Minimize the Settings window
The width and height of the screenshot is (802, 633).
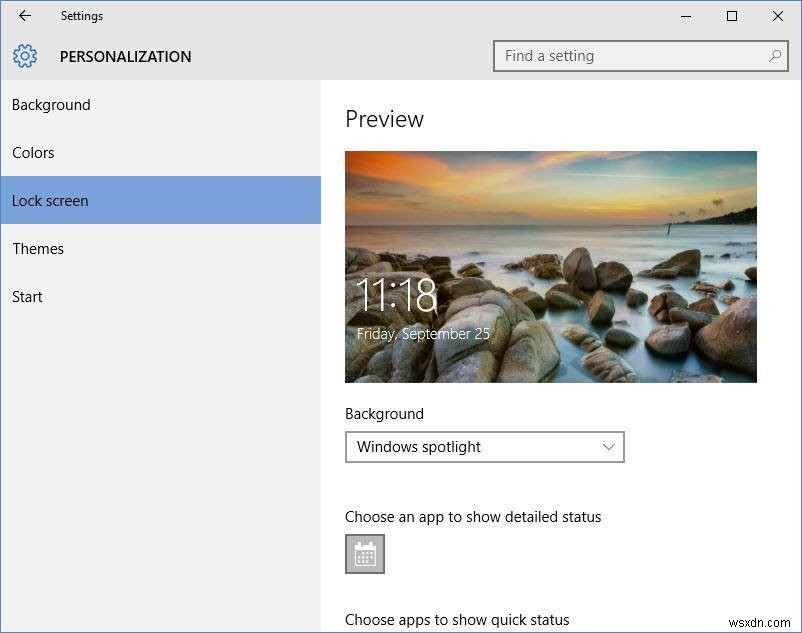pyautogui.click(x=686, y=16)
